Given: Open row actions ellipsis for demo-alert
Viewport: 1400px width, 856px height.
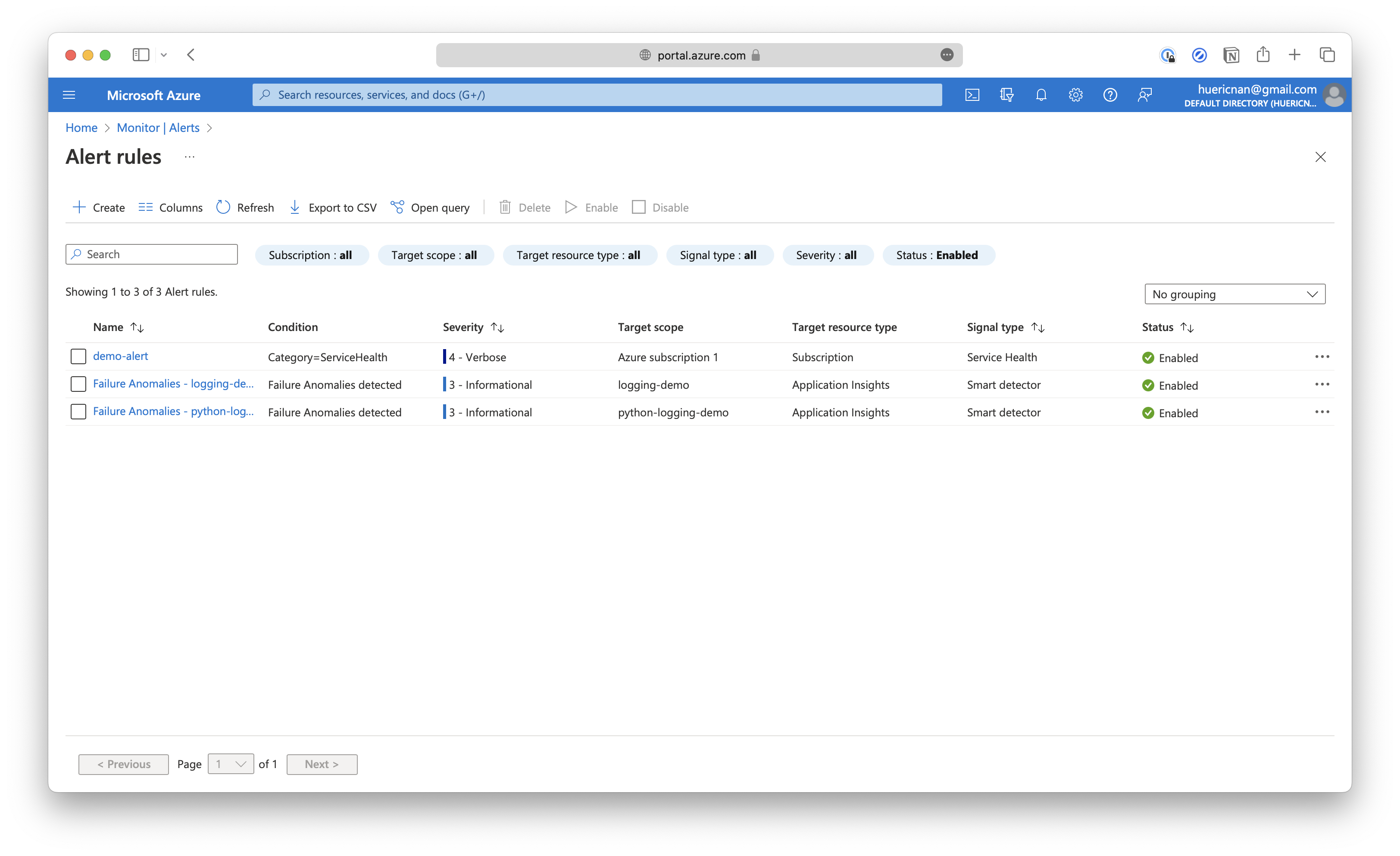Looking at the screenshot, I should point(1322,357).
